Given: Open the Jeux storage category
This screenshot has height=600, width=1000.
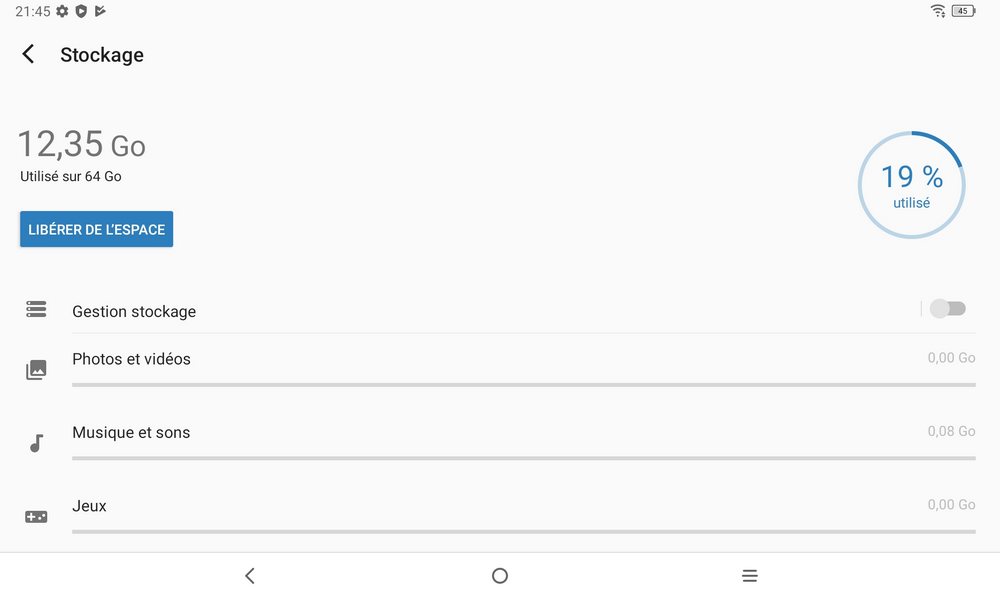Looking at the screenshot, I should (90, 506).
